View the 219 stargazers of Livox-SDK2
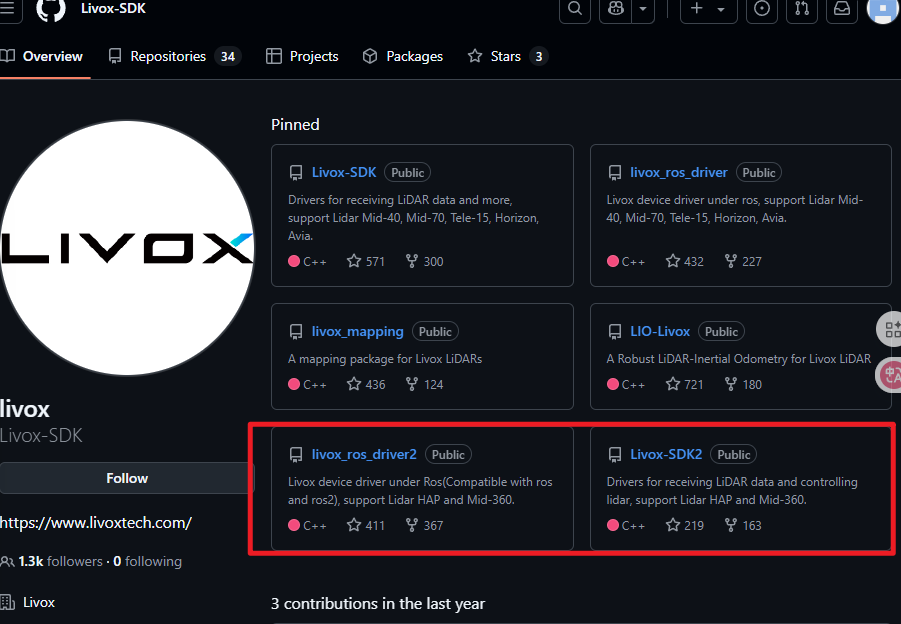901x624 pixels. click(685, 525)
